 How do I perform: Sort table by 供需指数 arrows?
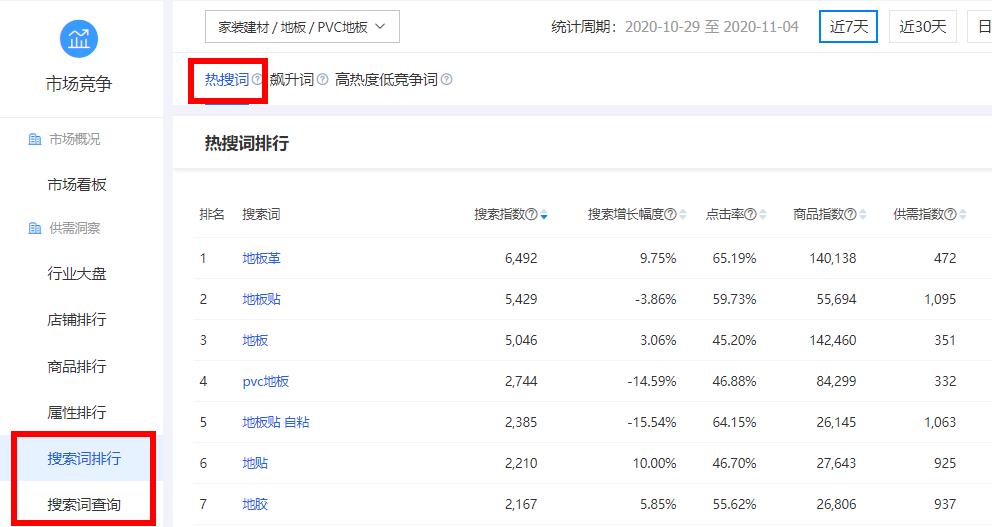click(963, 215)
